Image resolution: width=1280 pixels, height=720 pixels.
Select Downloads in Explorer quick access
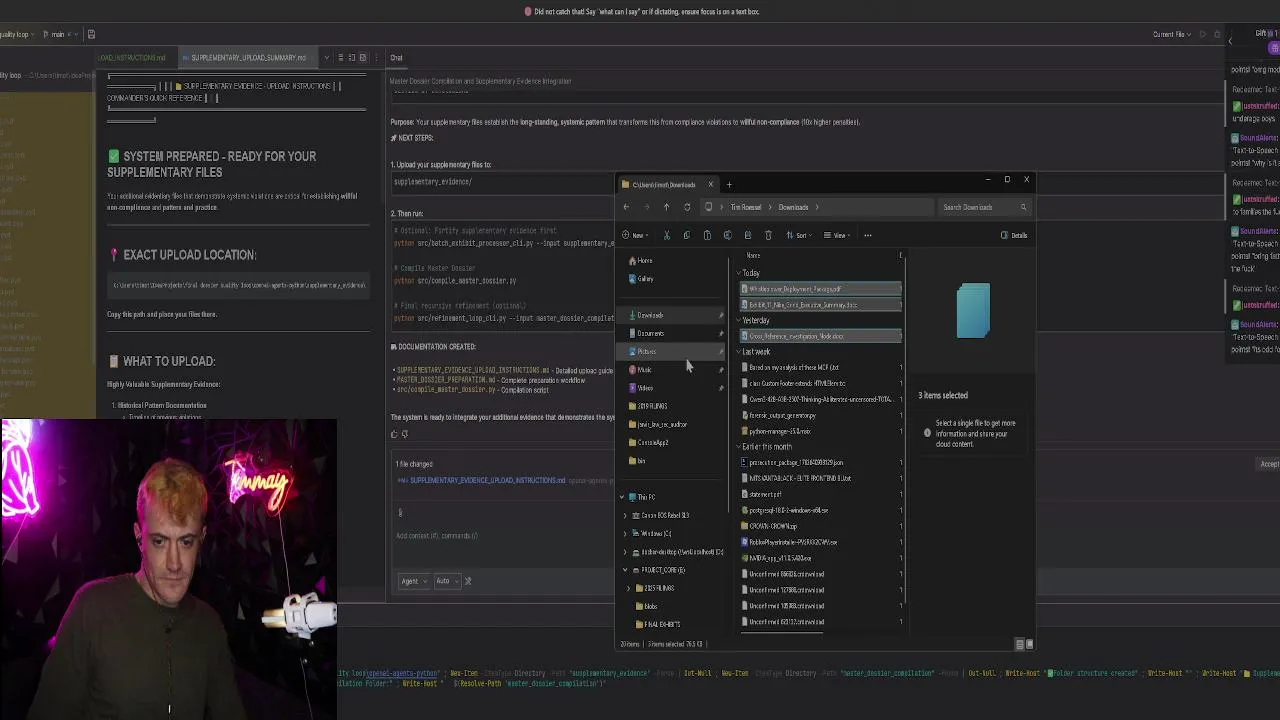(x=670, y=315)
